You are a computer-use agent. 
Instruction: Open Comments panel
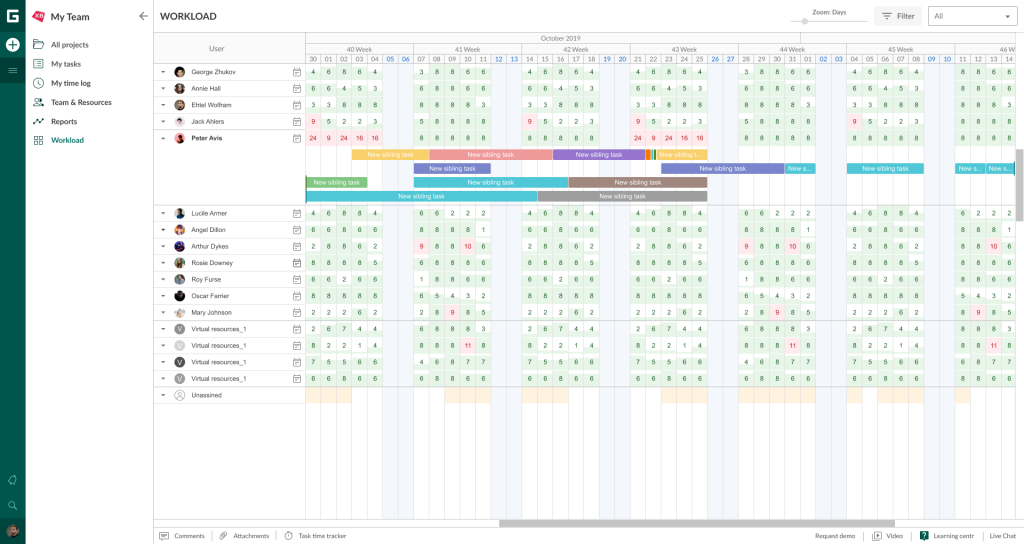coord(182,536)
